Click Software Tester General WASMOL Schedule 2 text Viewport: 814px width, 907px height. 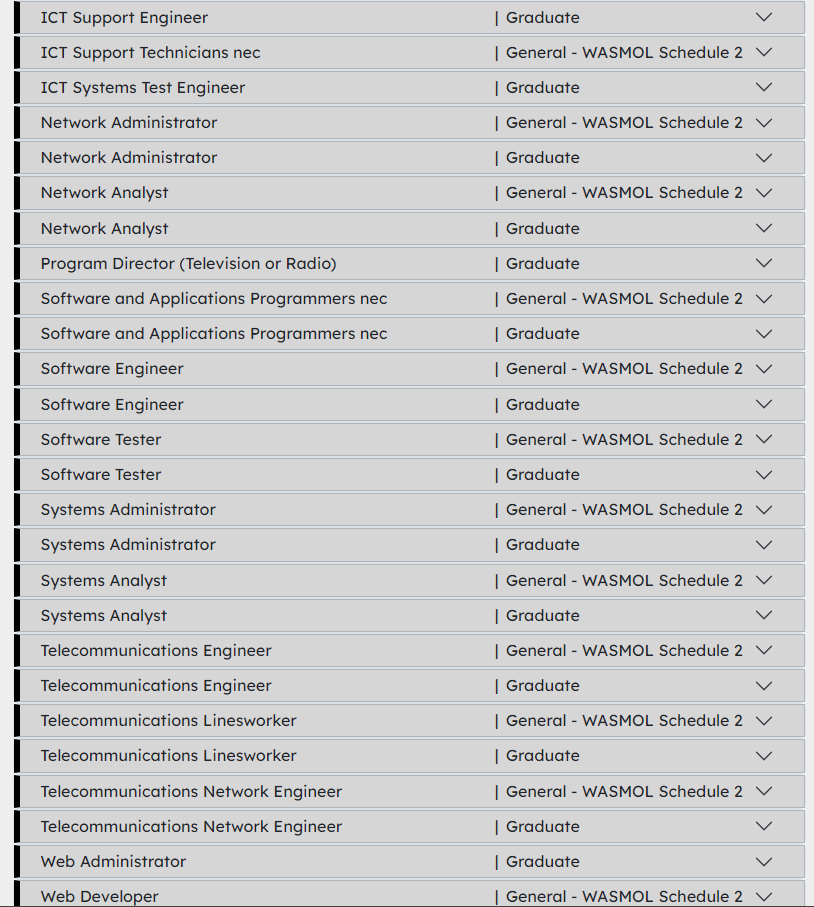(x=624, y=440)
